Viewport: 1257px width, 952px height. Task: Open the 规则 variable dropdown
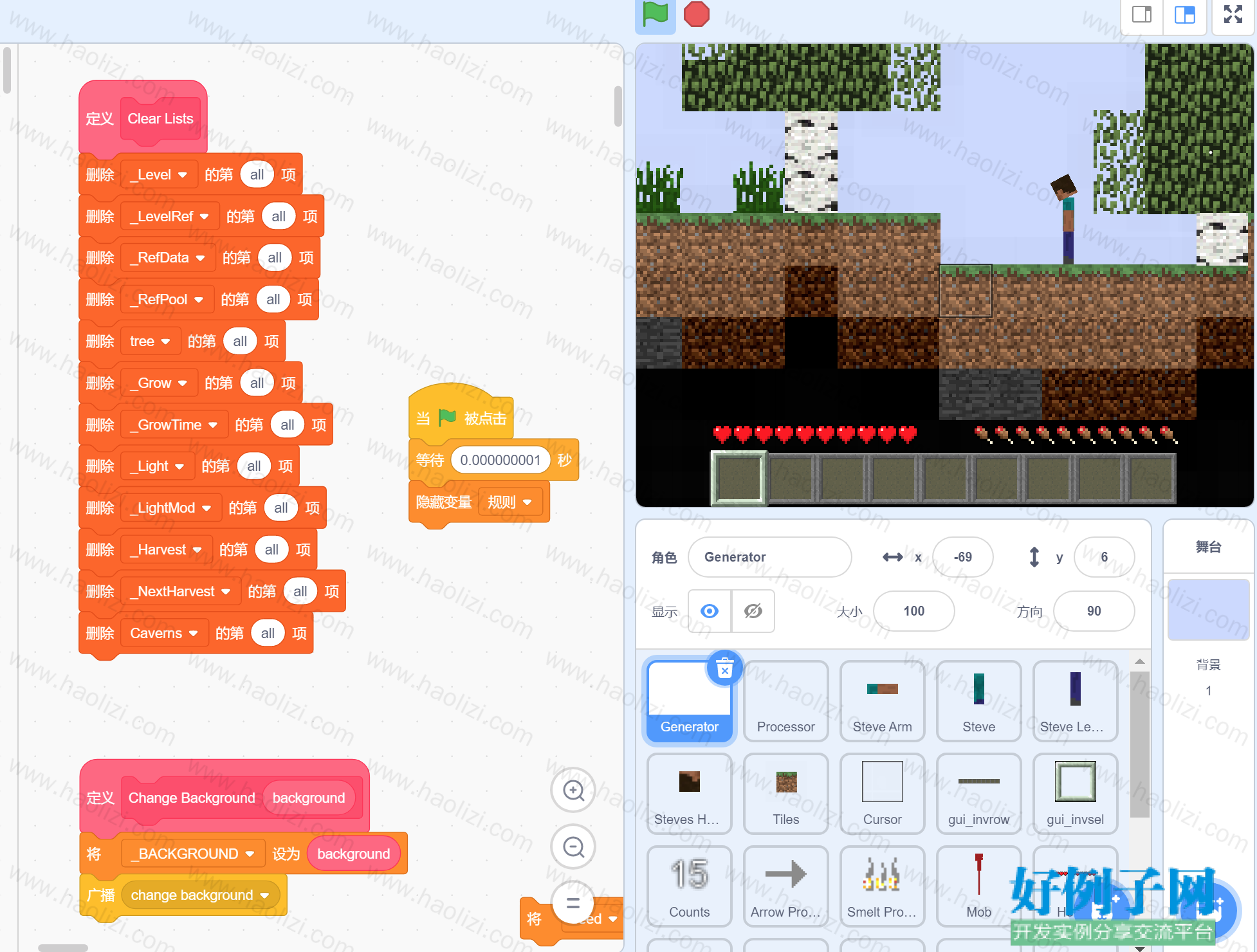(x=511, y=502)
